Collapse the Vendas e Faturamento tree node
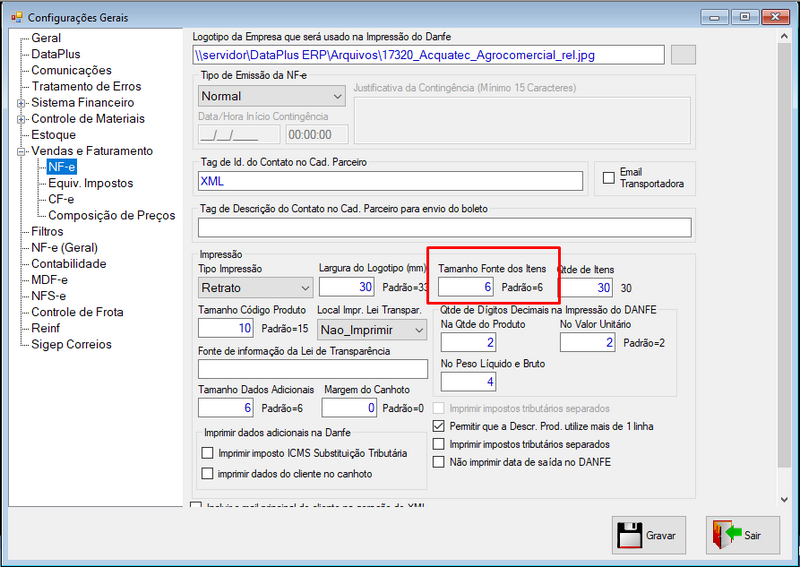 (x=21, y=152)
